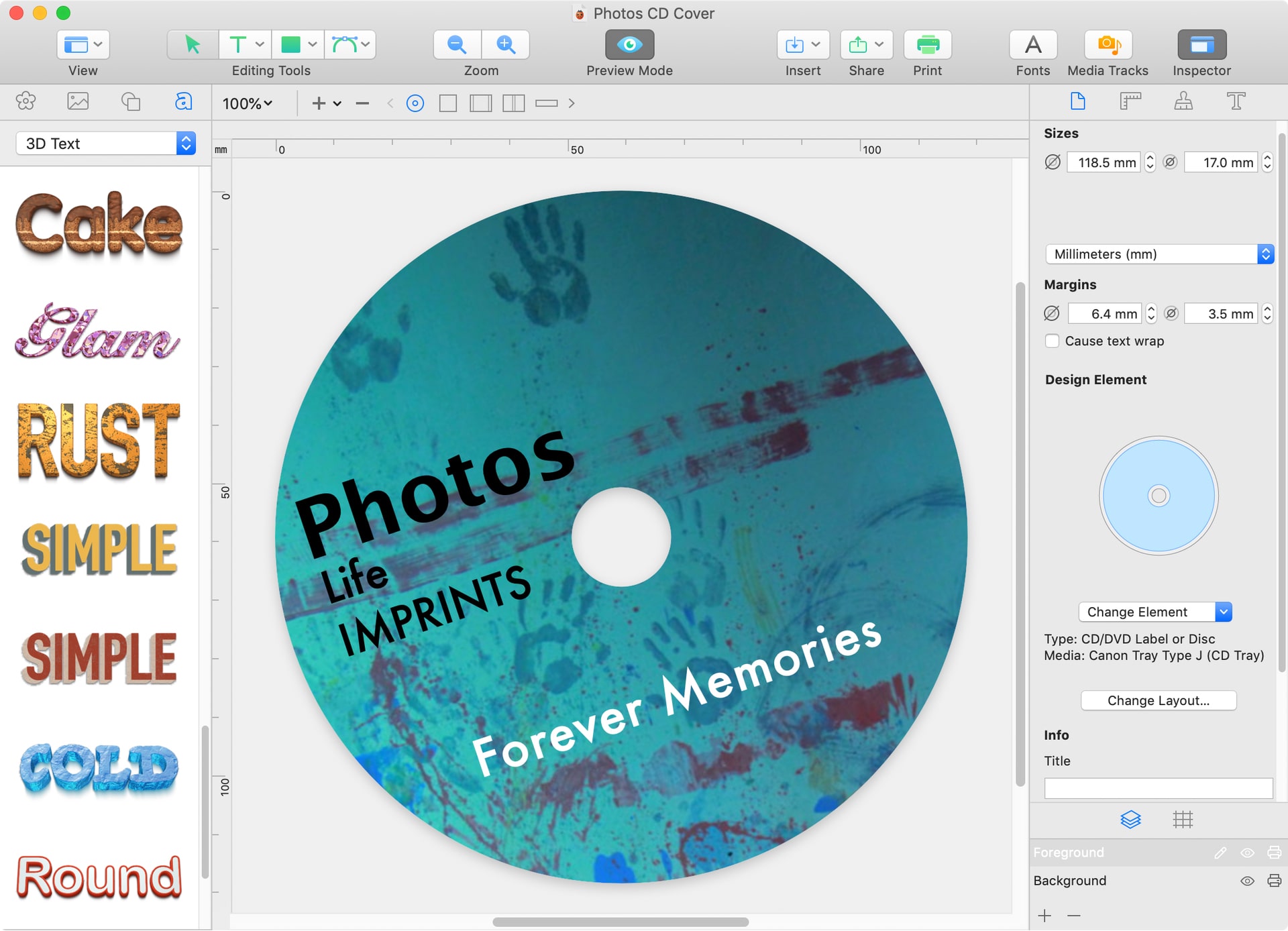Open the image clipart gallery in sidebar
The image size is (1288, 931).
coord(78,102)
